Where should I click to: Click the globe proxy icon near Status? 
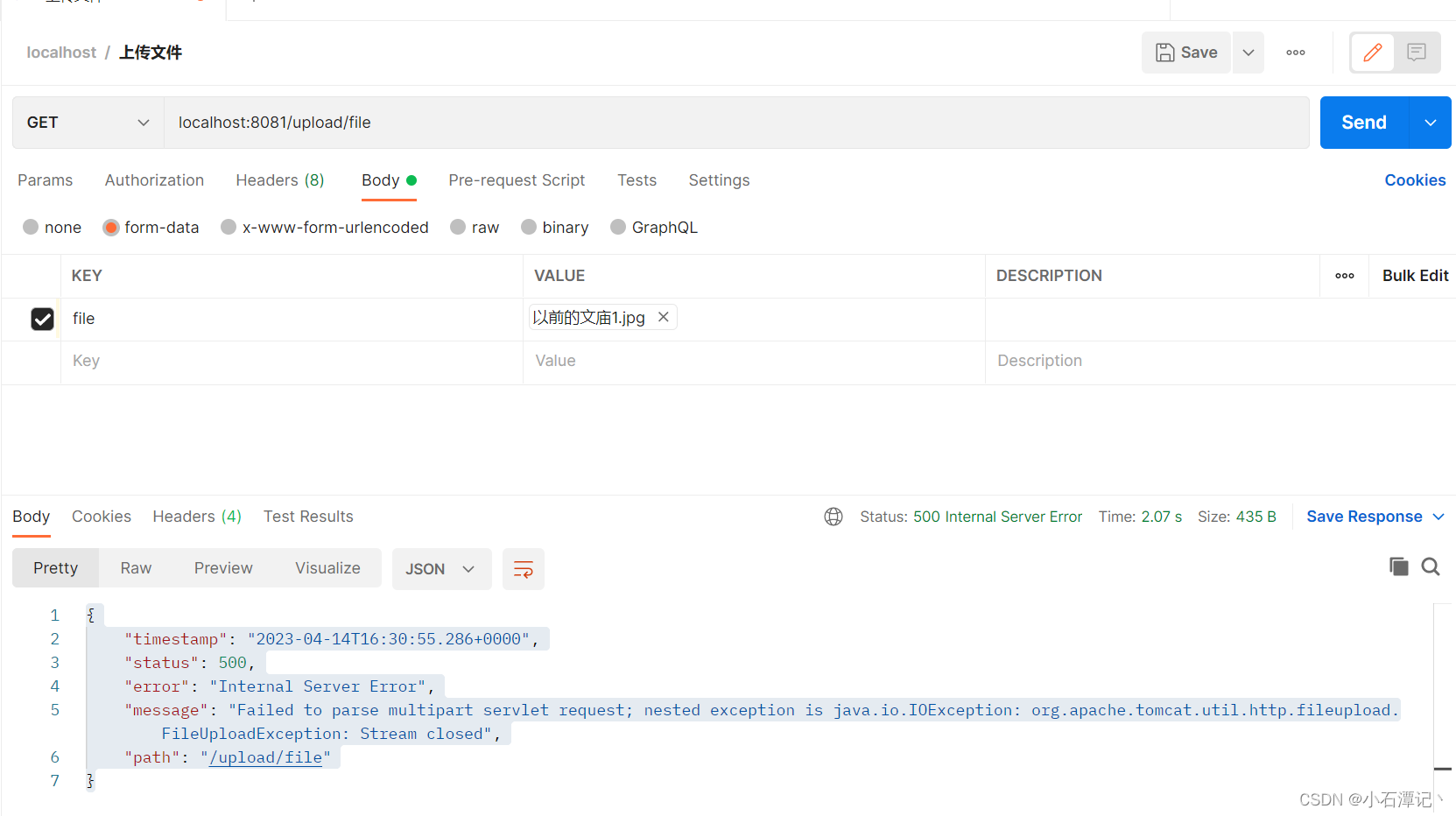click(833, 517)
